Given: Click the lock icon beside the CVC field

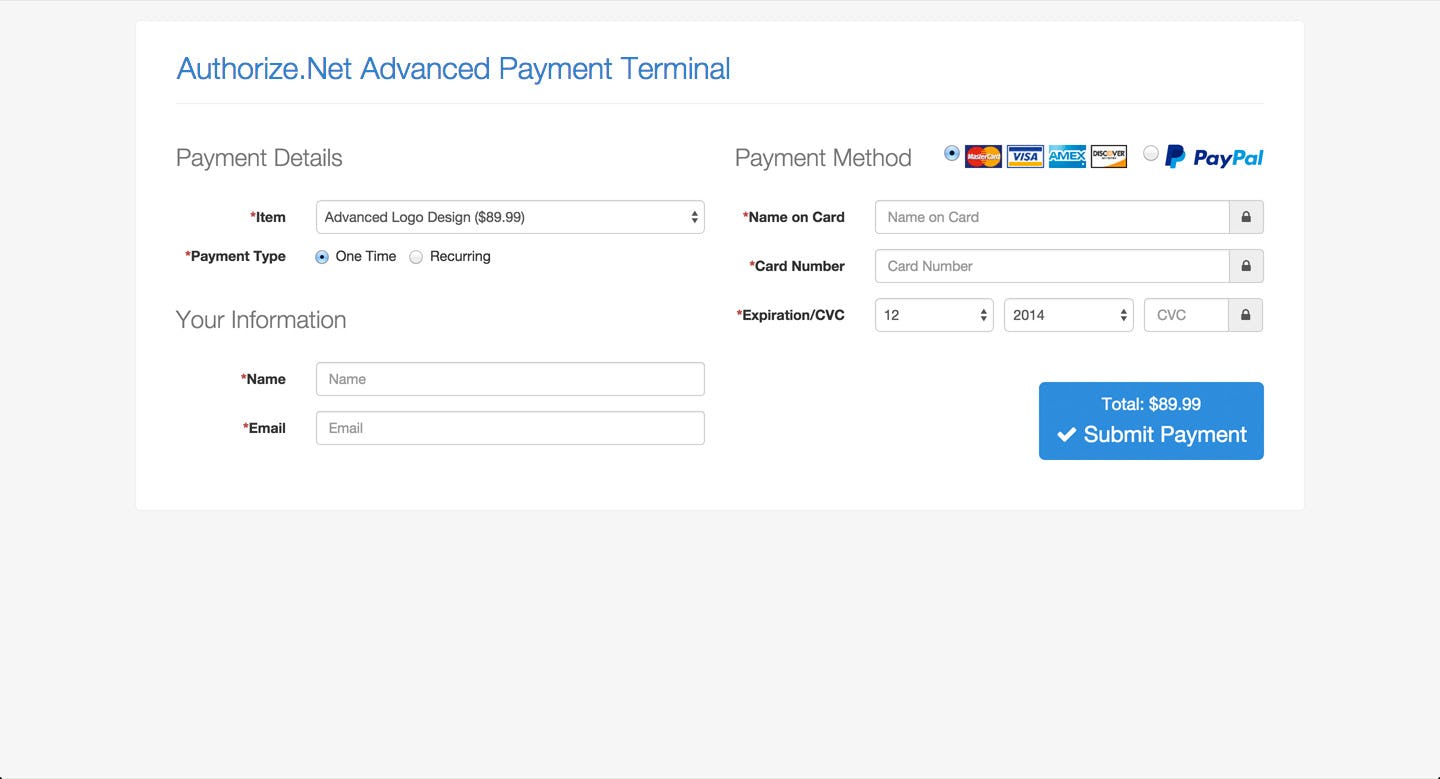Looking at the screenshot, I should coord(1246,315).
